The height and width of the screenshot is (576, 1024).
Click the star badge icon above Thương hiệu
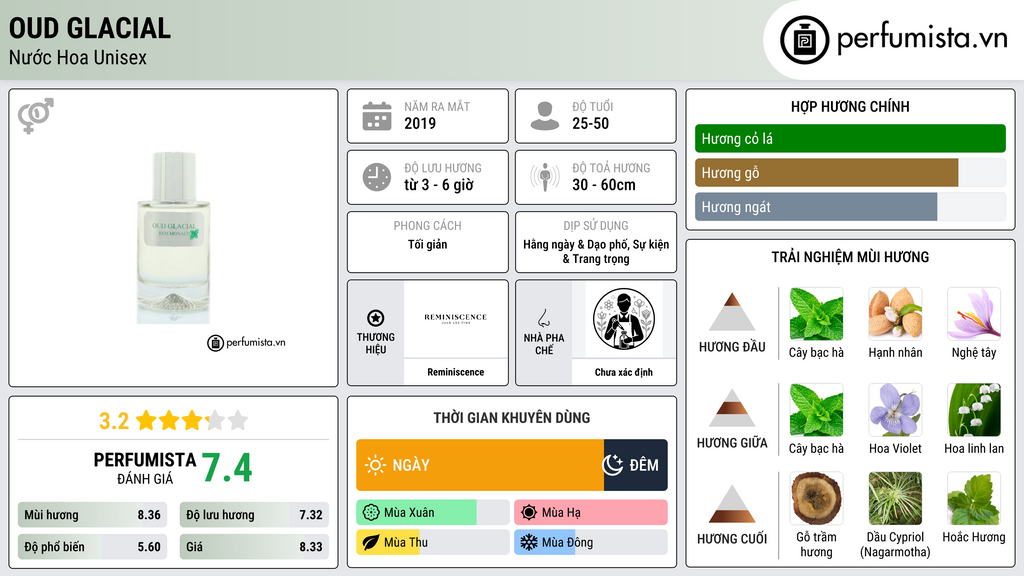click(376, 318)
